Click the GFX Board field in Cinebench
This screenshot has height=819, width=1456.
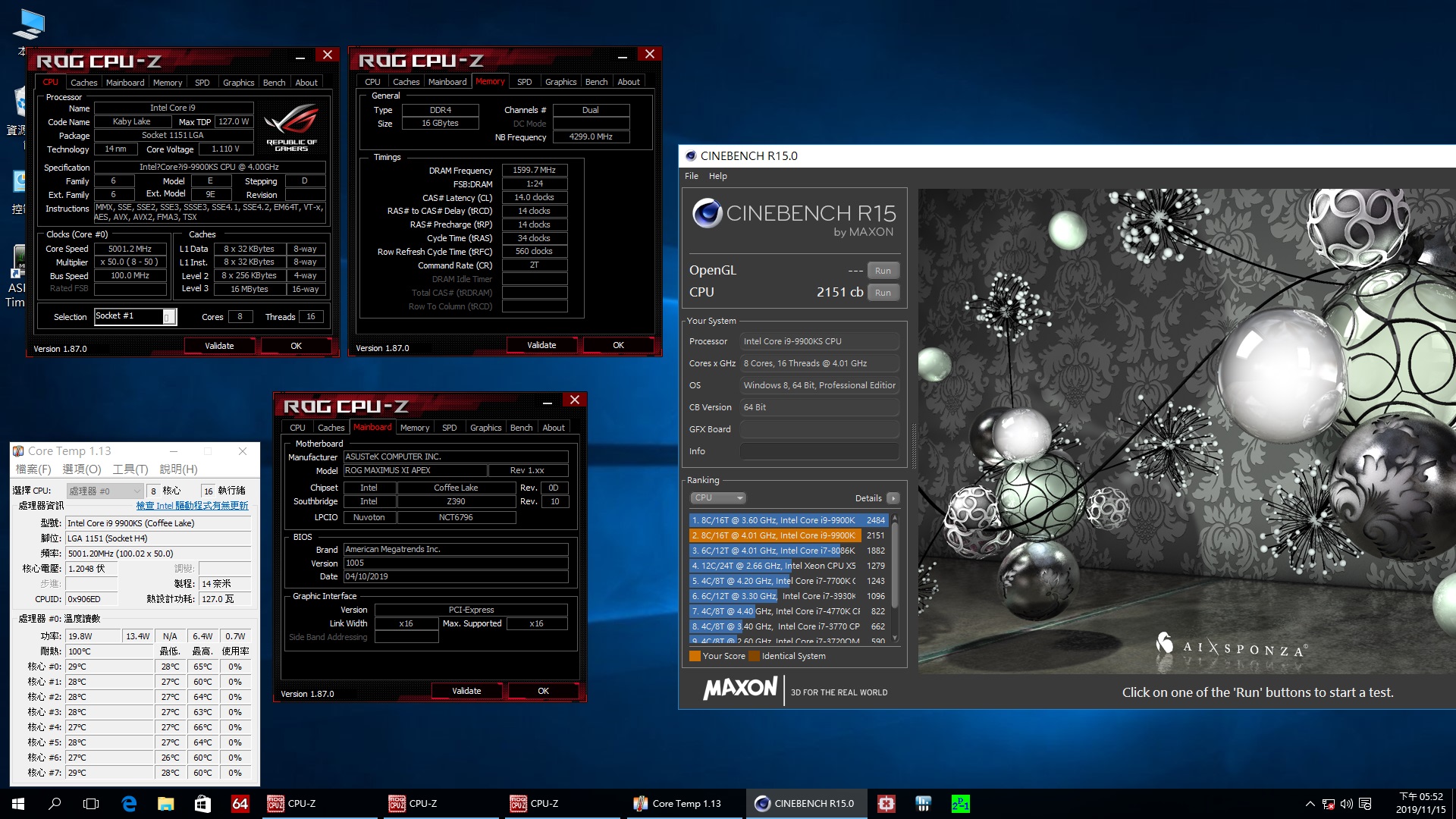tap(819, 429)
